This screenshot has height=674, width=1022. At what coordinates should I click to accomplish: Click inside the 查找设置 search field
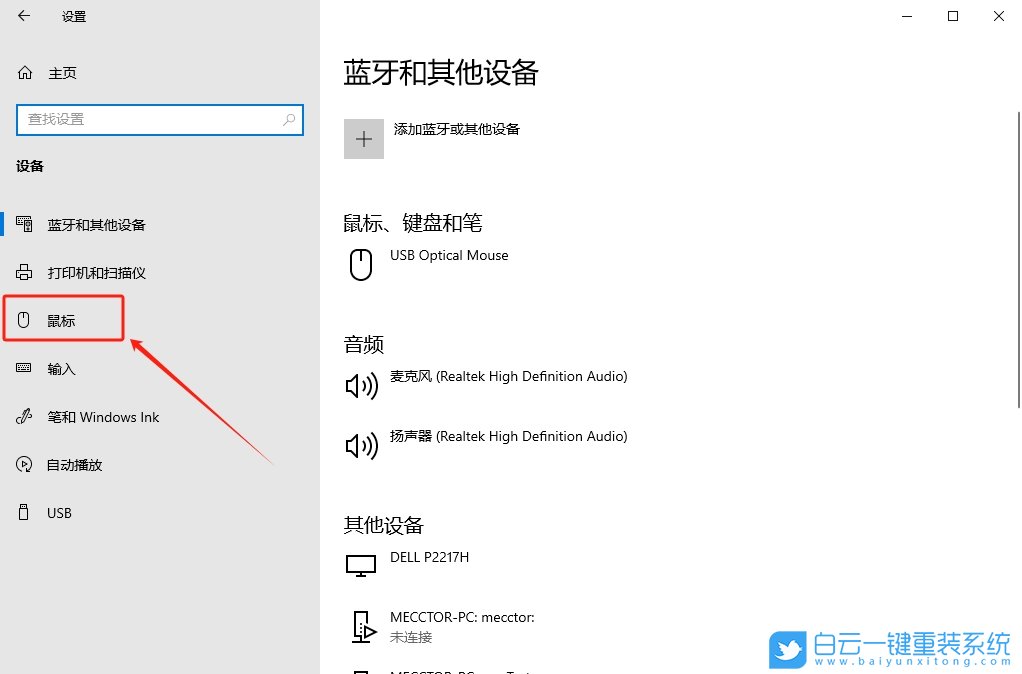(150, 119)
